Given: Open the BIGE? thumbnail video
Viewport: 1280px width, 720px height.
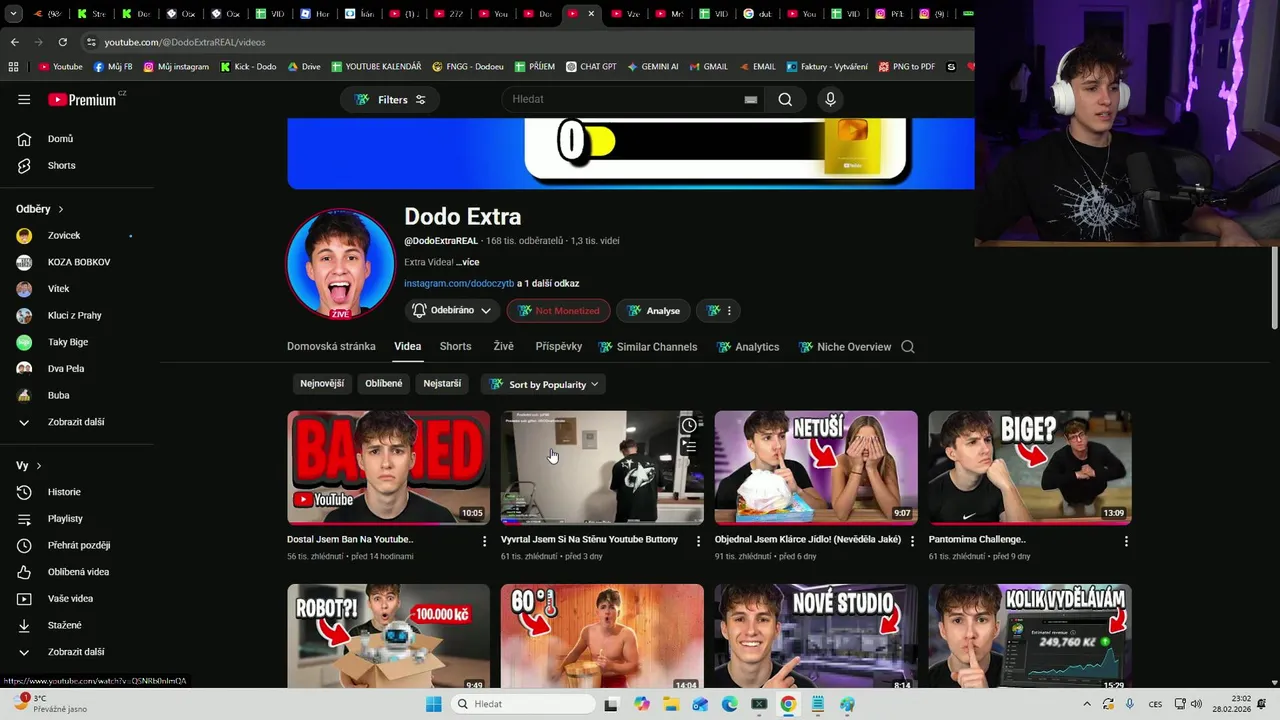Looking at the screenshot, I should (x=1030, y=468).
